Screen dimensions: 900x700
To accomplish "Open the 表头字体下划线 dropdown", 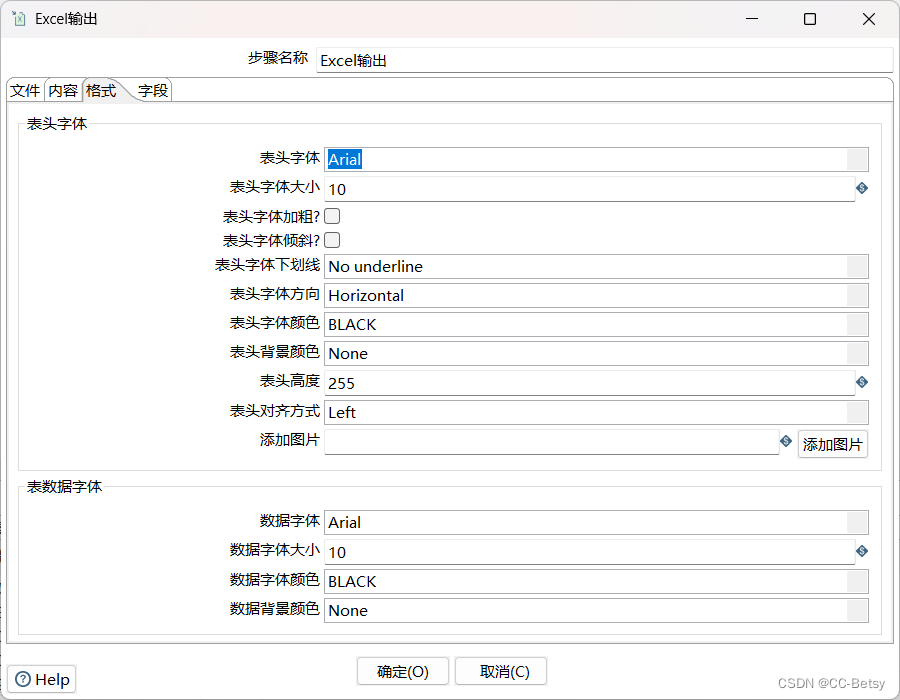I will (x=858, y=266).
